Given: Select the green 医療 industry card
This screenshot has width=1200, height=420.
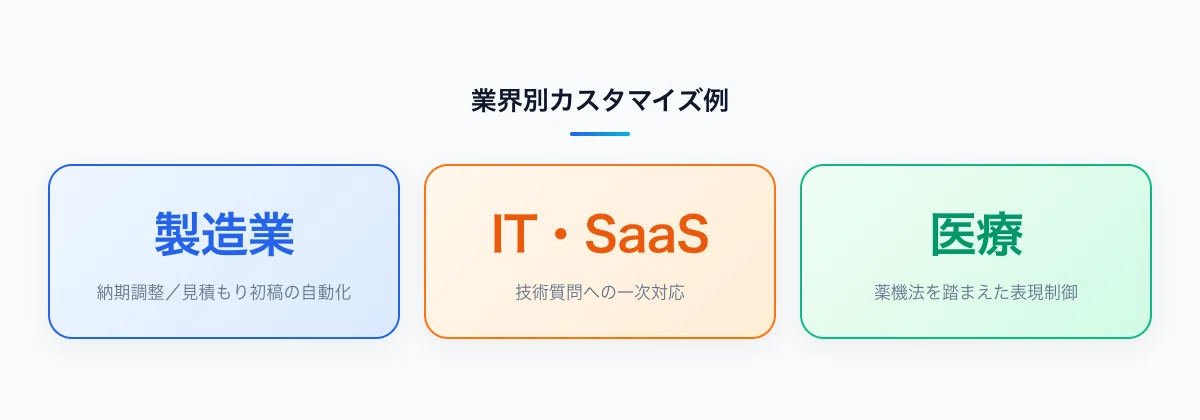Looking at the screenshot, I should 976,251.
